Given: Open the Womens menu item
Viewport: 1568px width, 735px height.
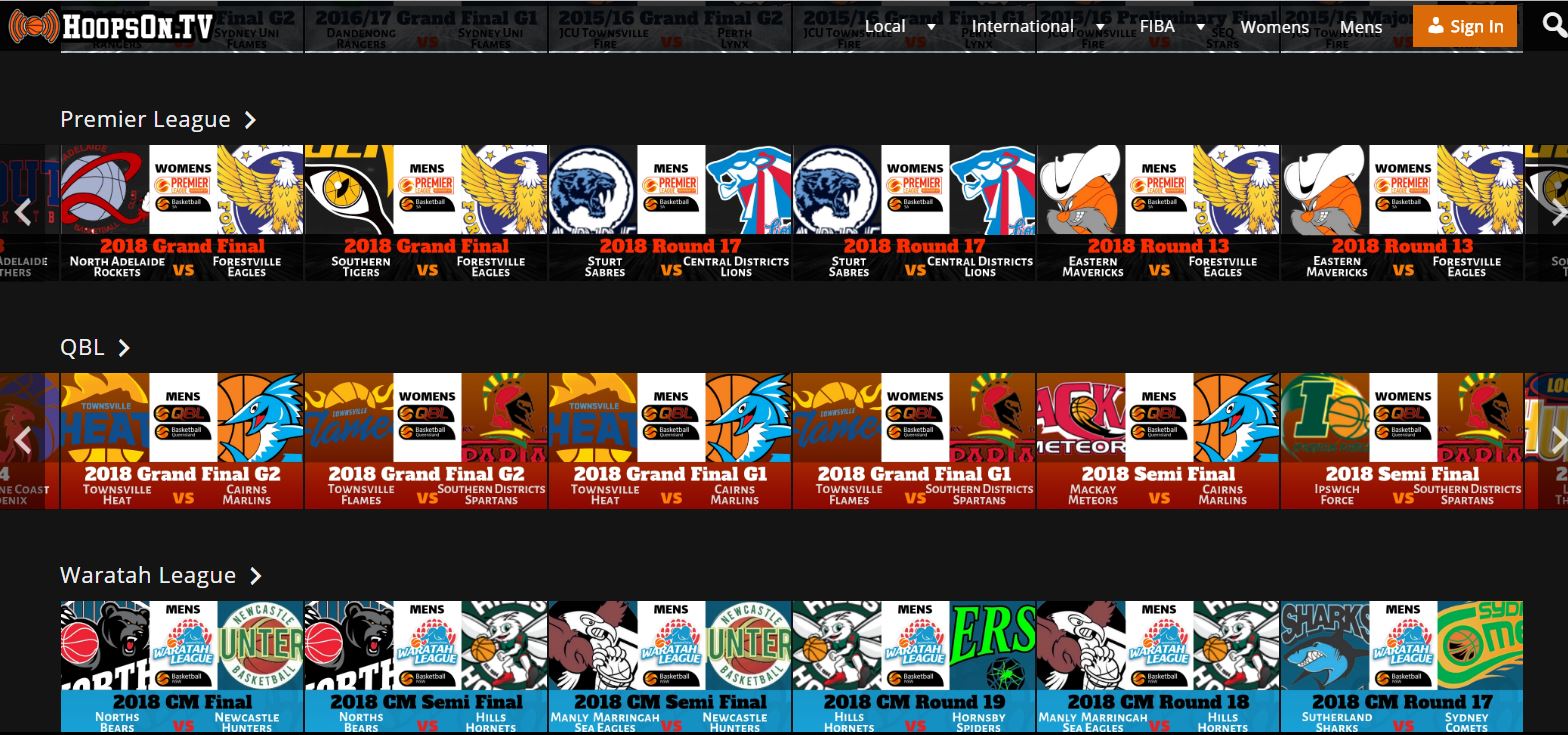Looking at the screenshot, I should (x=1274, y=27).
